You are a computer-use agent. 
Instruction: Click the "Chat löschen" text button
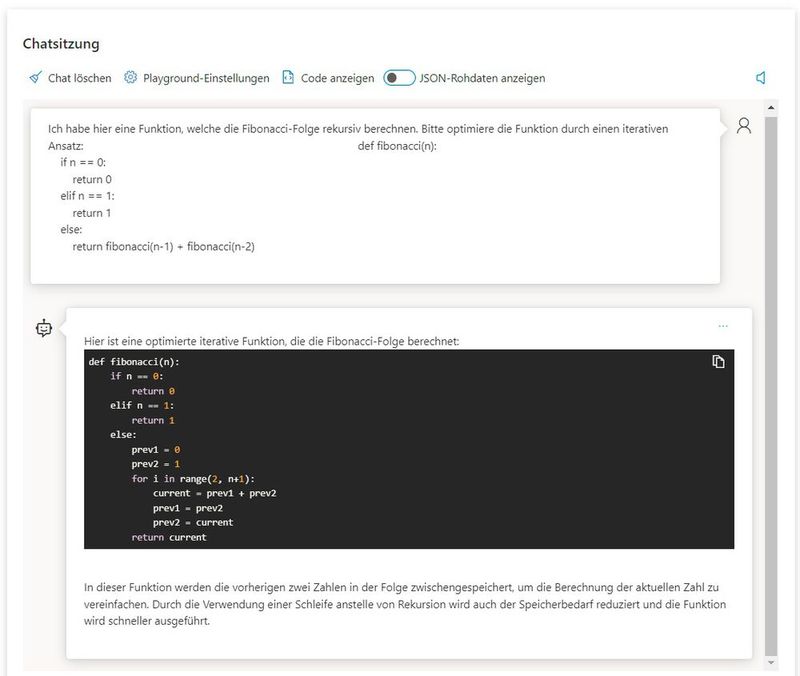80,78
